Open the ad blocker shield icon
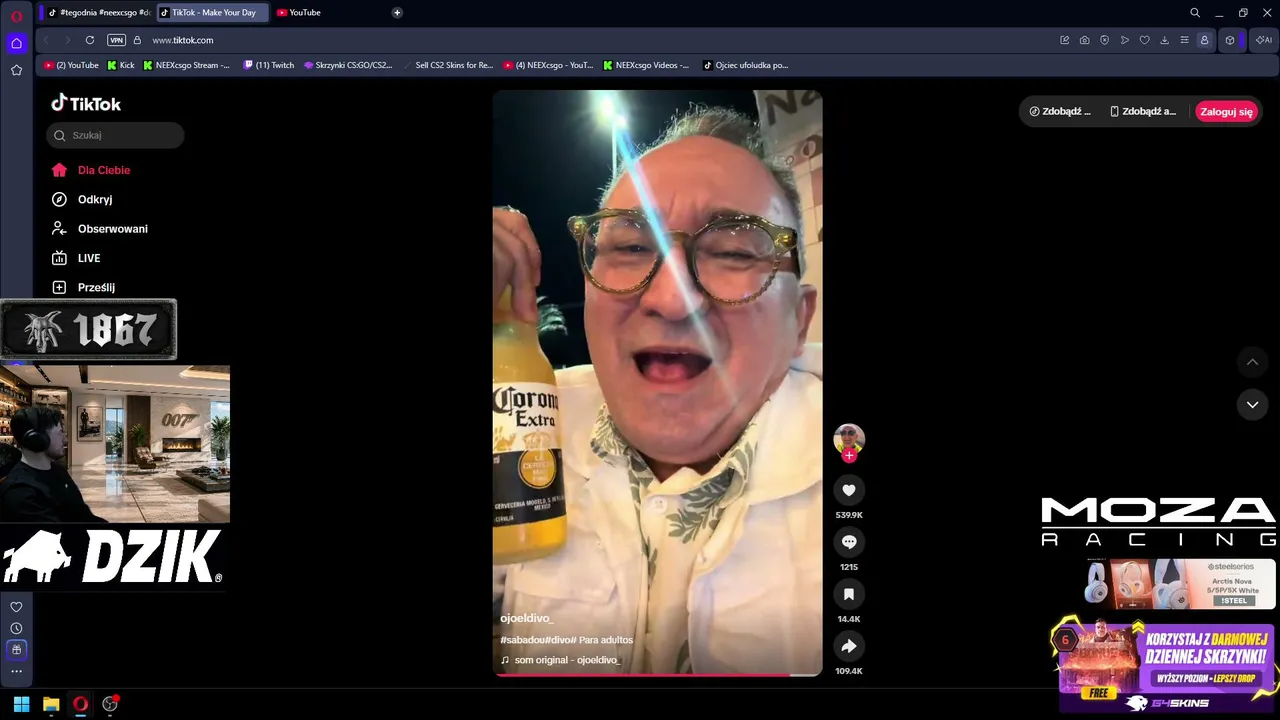Viewport: 1280px width, 720px height. point(1105,40)
